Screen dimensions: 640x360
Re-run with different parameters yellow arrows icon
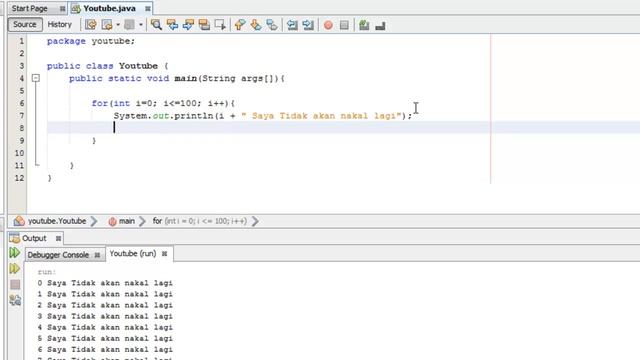tap(15, 268)
